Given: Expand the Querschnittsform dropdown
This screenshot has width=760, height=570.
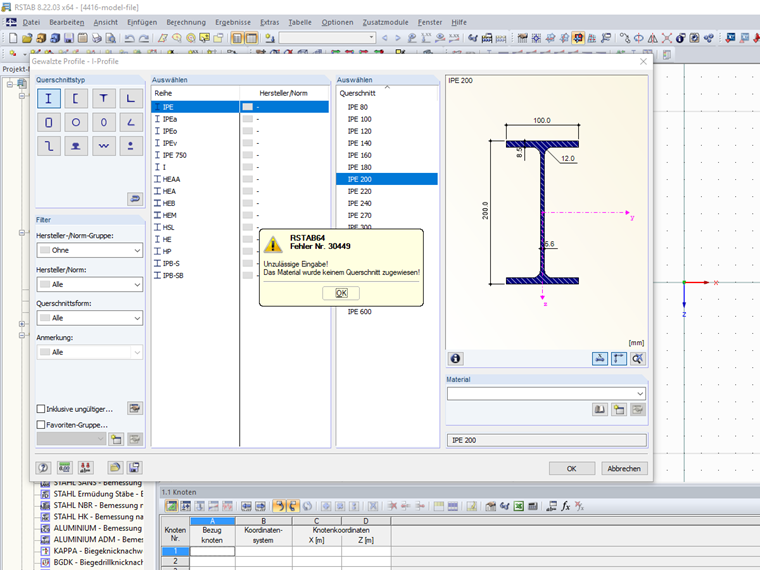Looking at the screenshot, I should (x=90, y=318).
